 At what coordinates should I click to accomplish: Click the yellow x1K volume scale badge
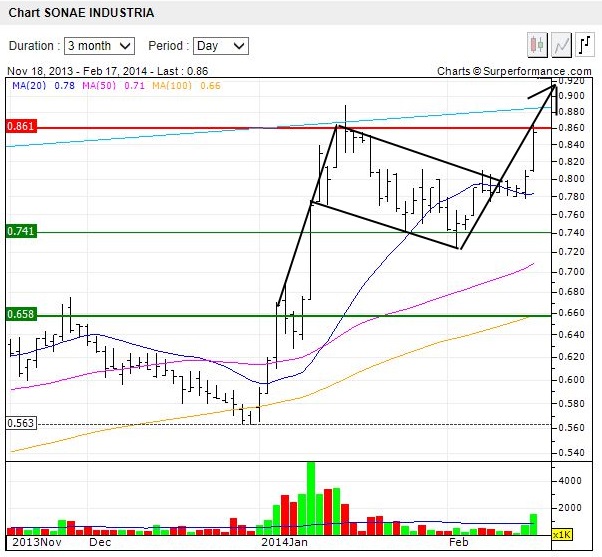562,534
